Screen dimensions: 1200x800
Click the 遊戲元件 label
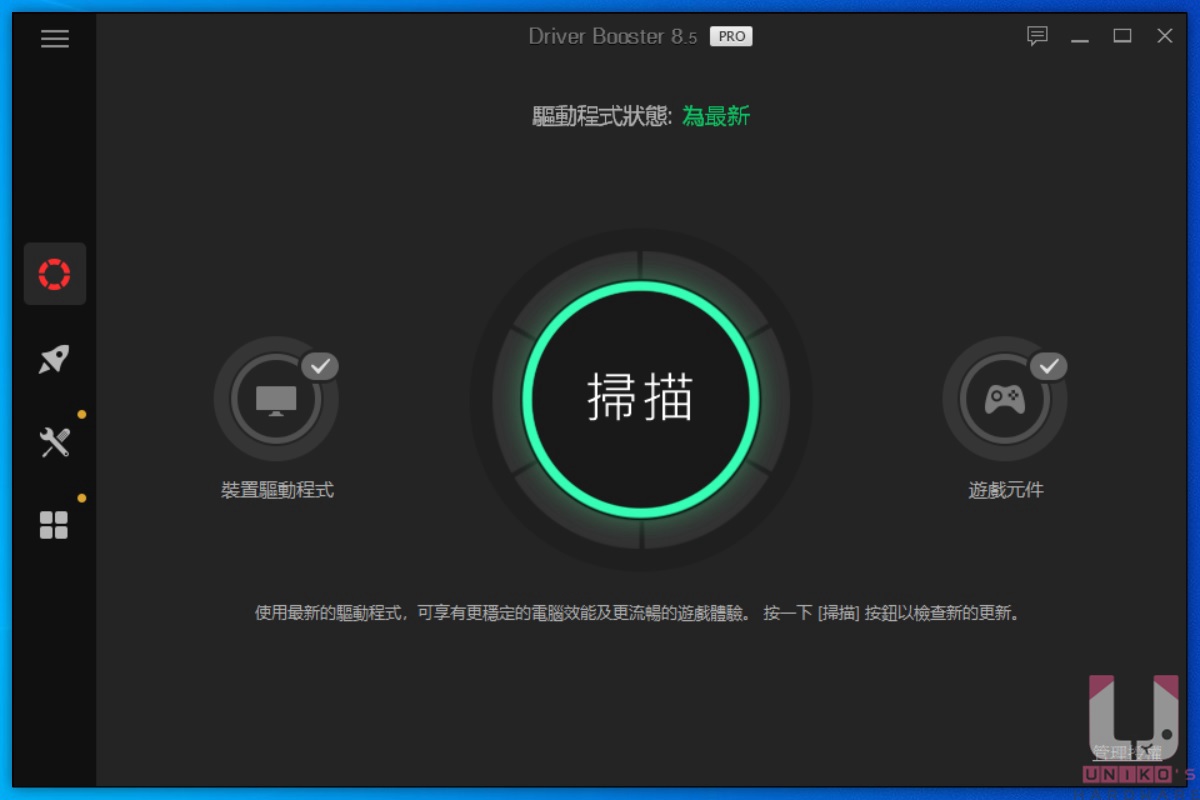point(1006,490)
